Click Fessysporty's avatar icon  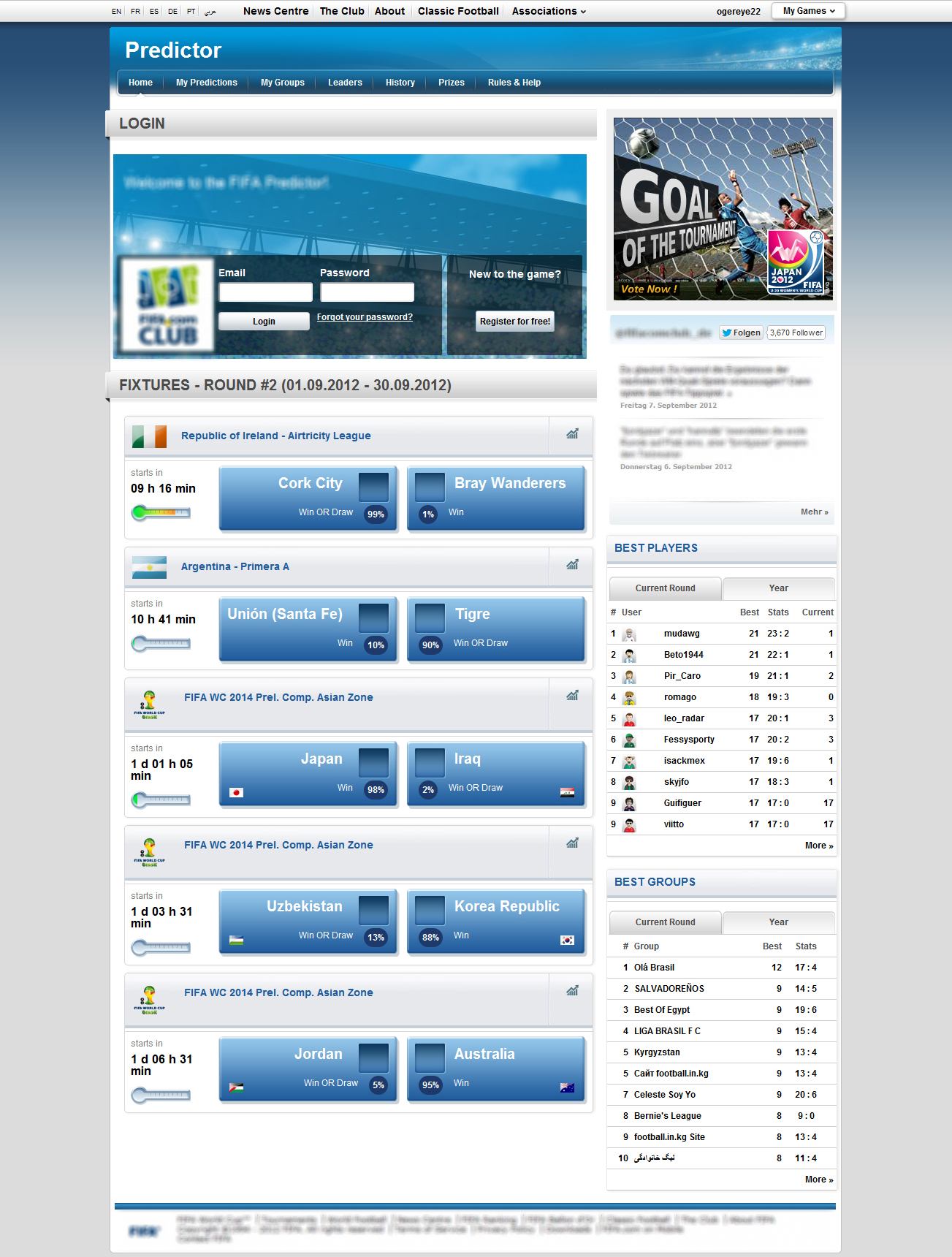tap(629, 740)
